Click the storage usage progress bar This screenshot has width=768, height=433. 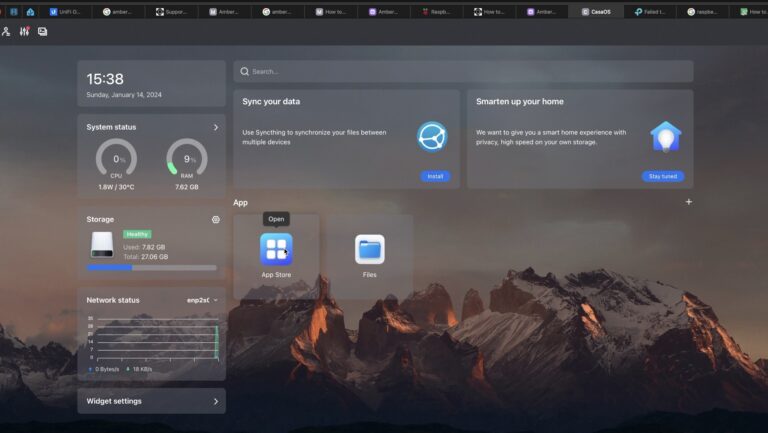tap(151, 268)
